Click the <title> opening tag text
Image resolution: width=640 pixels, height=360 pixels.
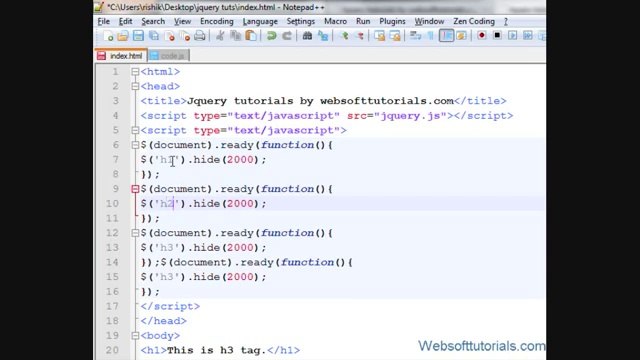click(x=164, y=101)
